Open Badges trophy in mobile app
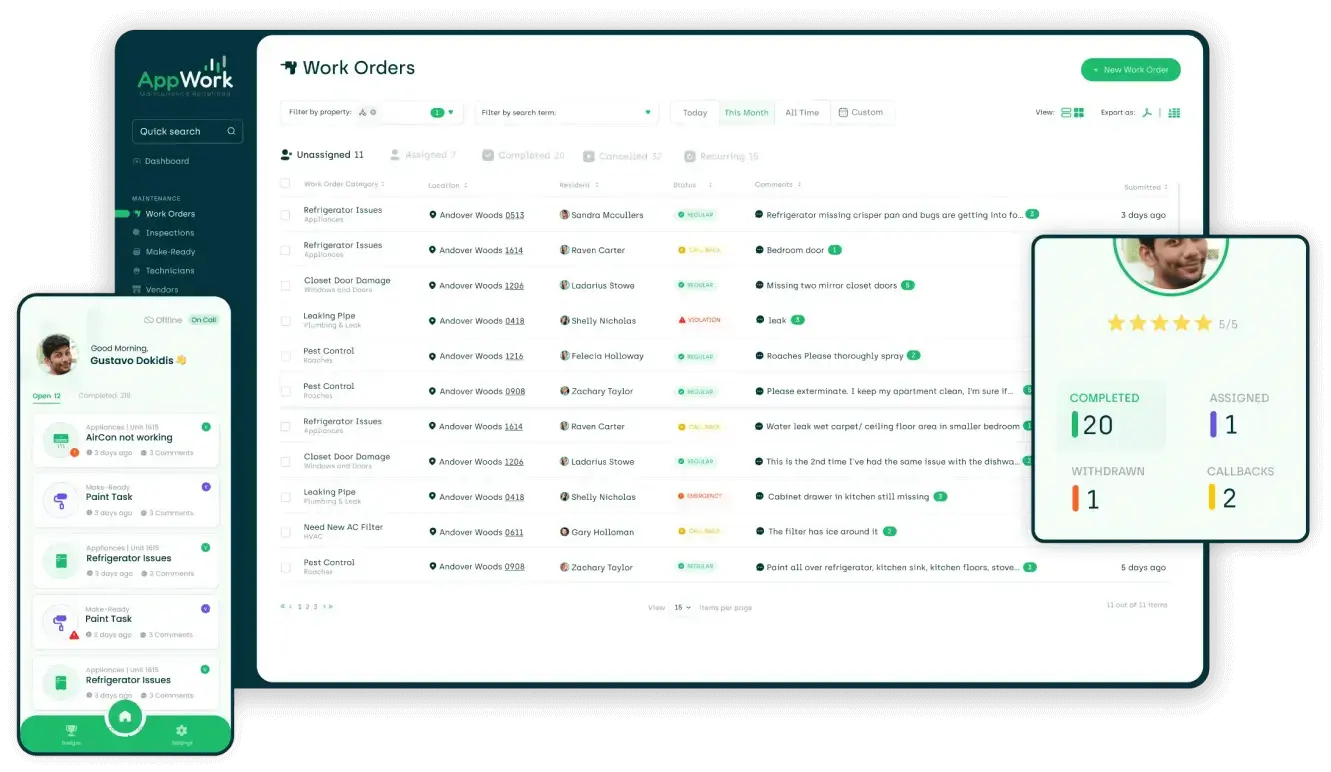 coord(71,731)
